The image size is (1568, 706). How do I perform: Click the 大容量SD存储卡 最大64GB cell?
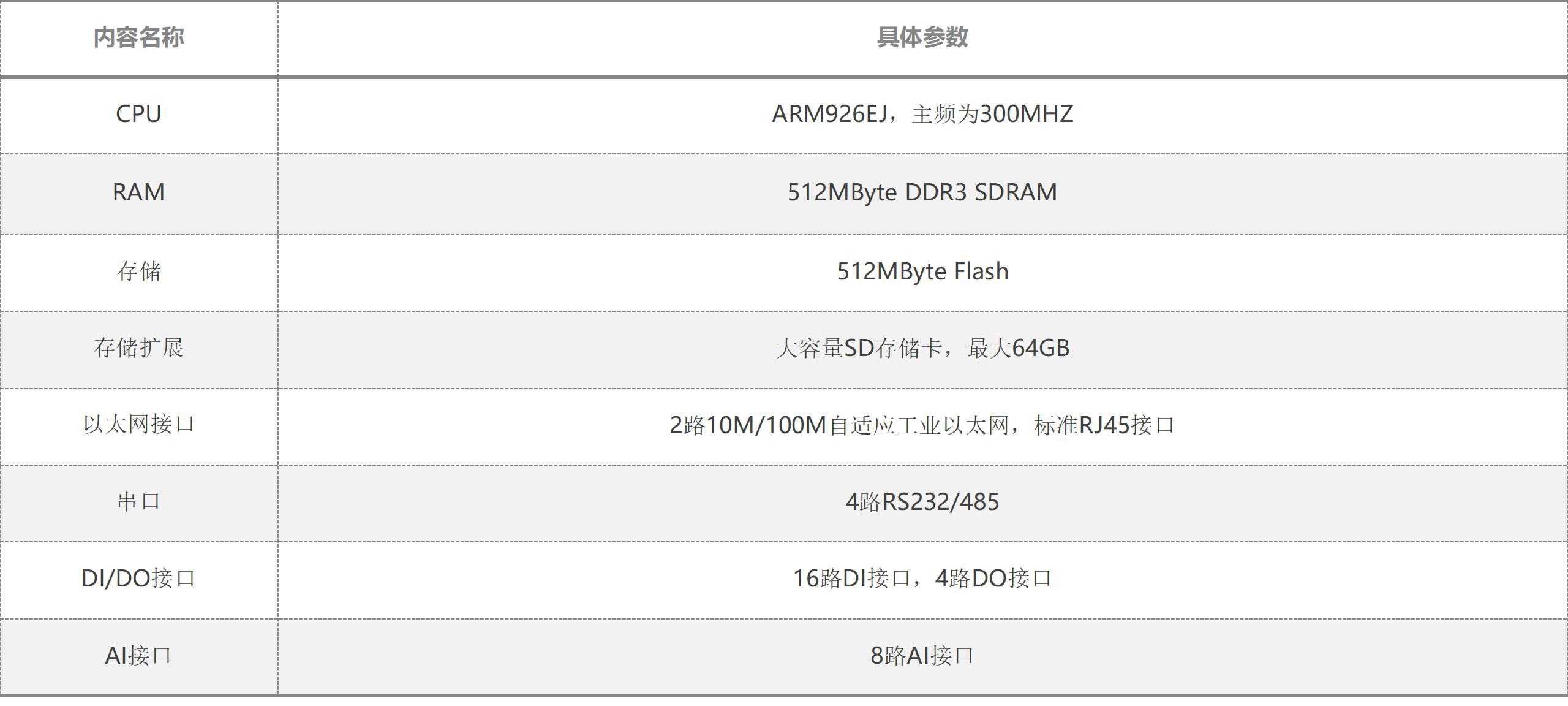922,348
